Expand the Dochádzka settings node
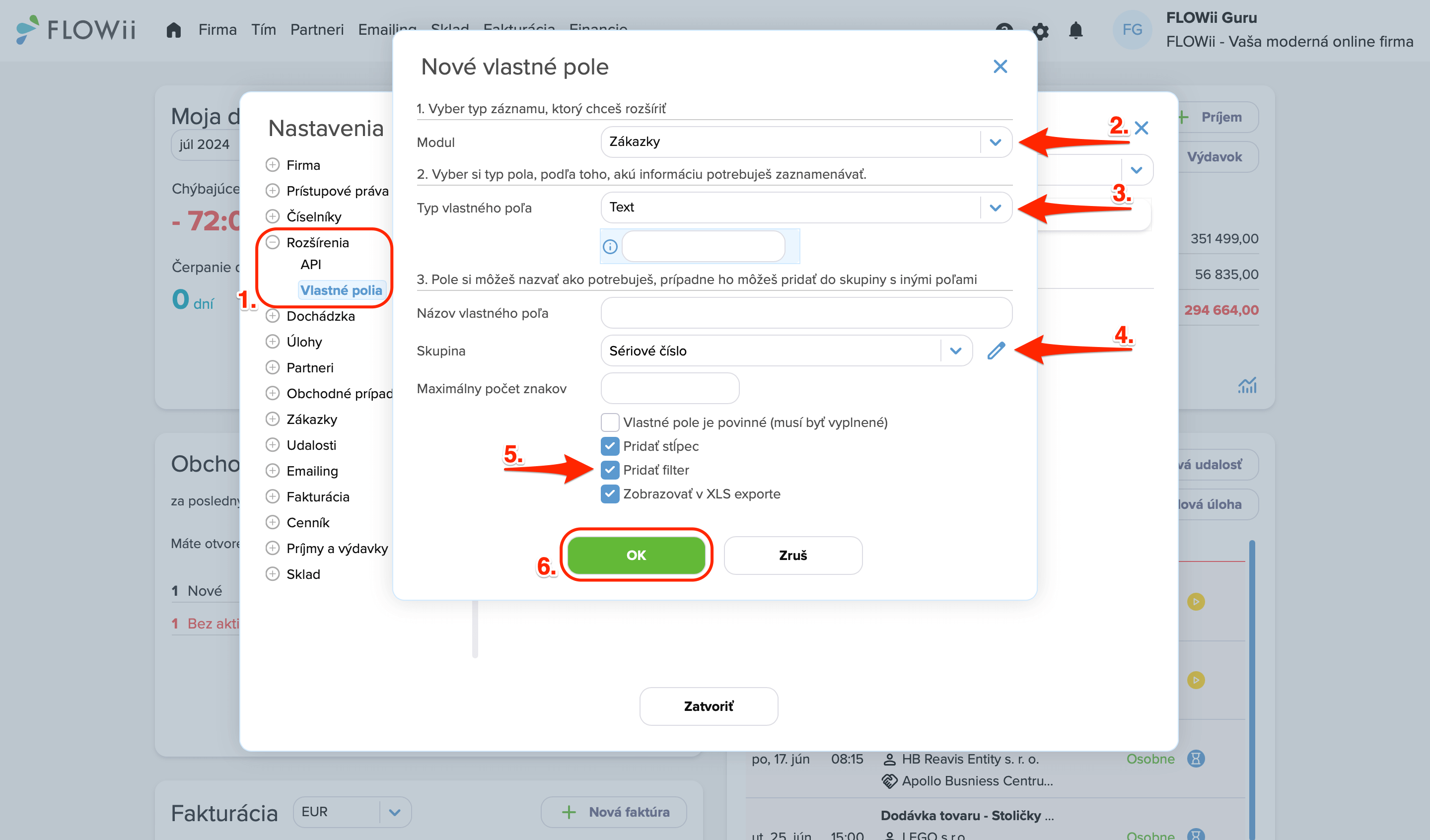This screenshot has width=1430, height=840. point(273,316)
